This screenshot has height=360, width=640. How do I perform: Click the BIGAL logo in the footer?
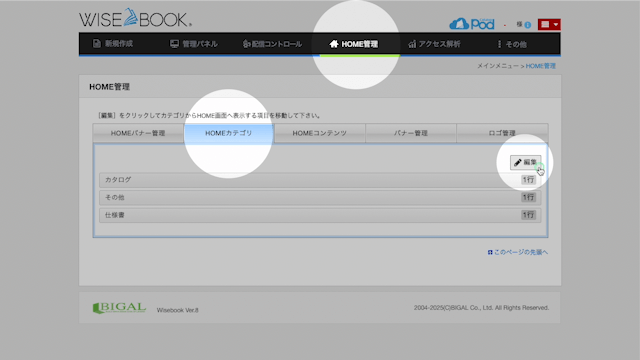pos(119,308)
